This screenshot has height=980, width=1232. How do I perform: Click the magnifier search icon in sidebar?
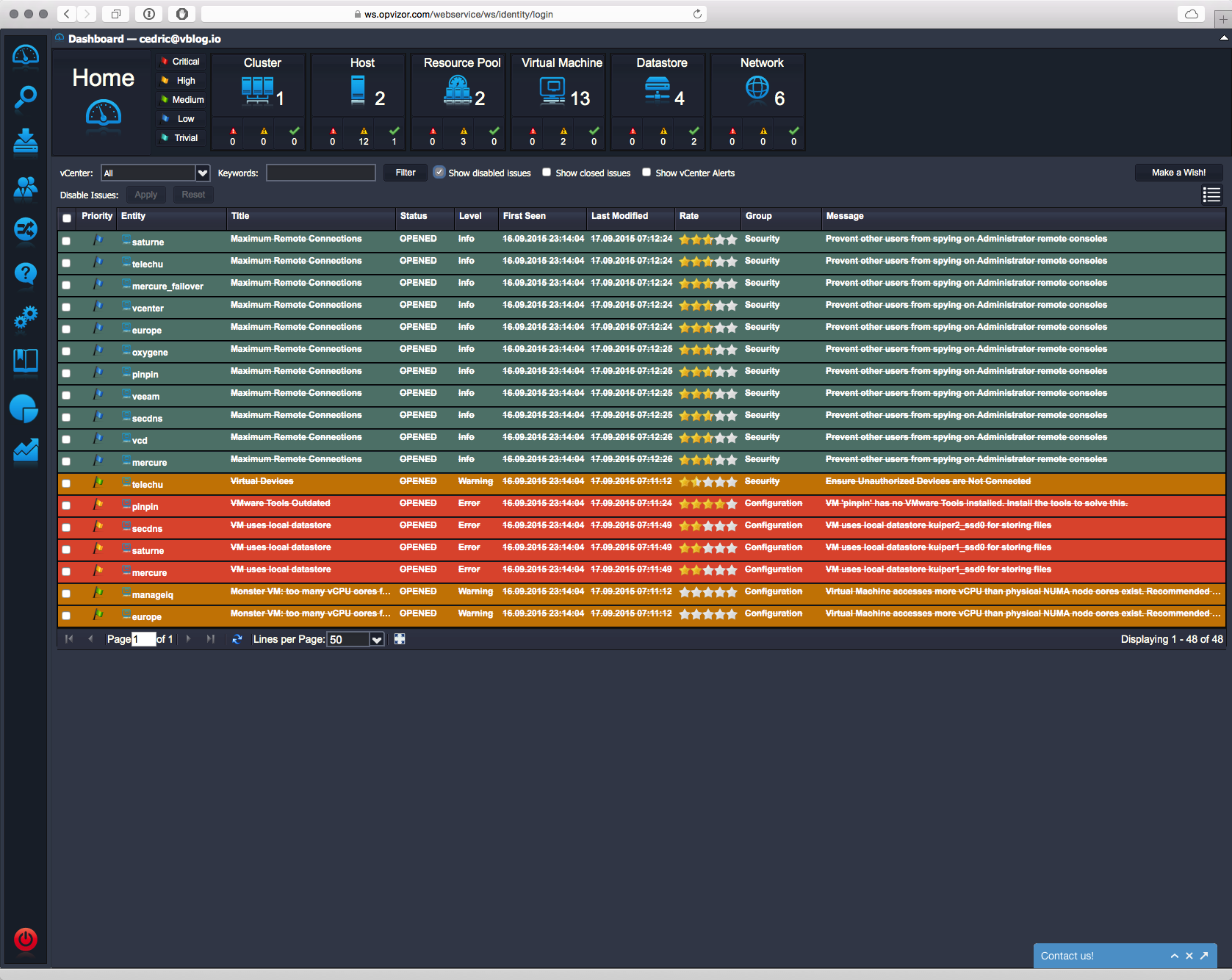(26, 96)
